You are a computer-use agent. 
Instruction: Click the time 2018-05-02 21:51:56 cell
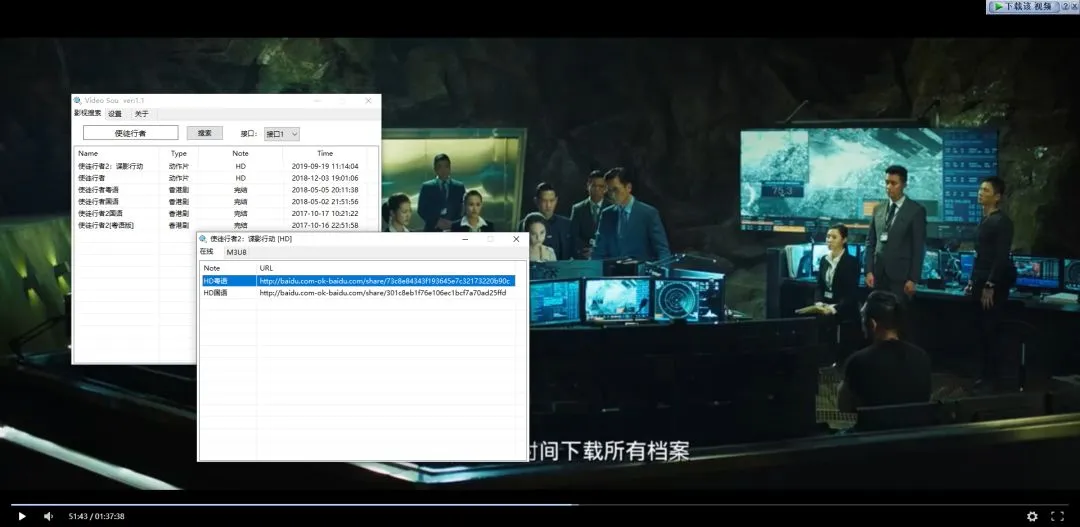point(325,201)
